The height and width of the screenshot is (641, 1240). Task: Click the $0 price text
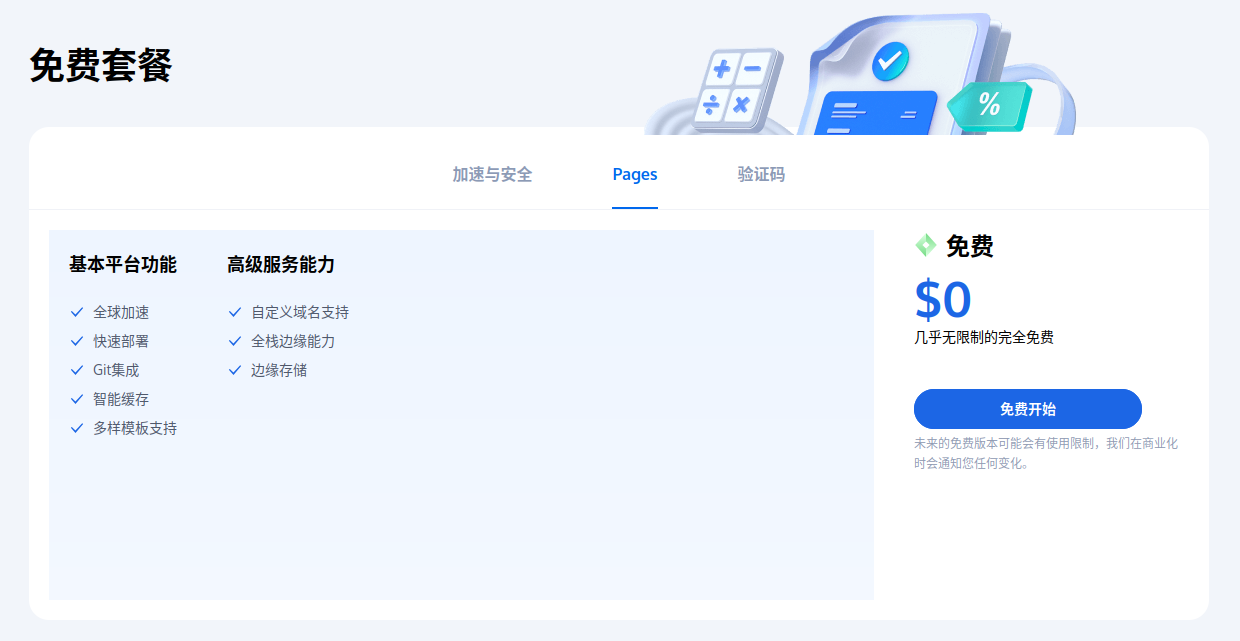tap(943, 300)
